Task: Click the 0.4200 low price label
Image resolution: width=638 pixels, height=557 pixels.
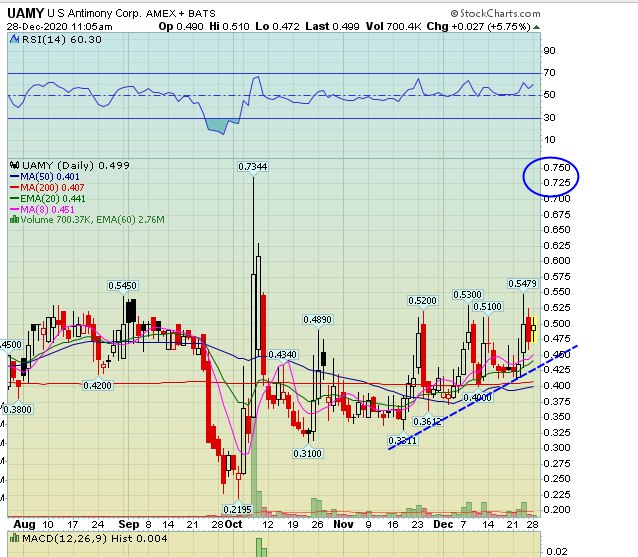Action: click(x=97, y=385)
